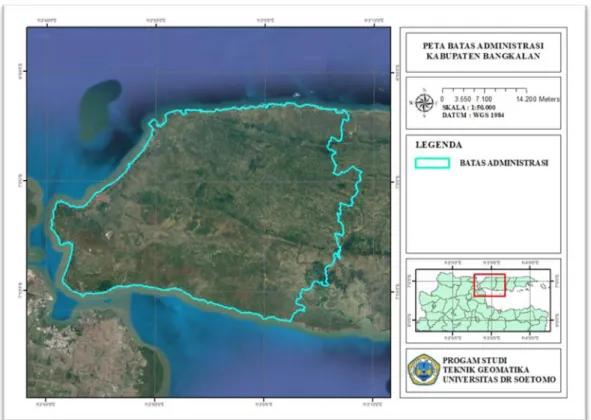Click the "PROGAM STUDI" text
The height and width of the screenshot is (420, 591).
click(x=475, y=360)
